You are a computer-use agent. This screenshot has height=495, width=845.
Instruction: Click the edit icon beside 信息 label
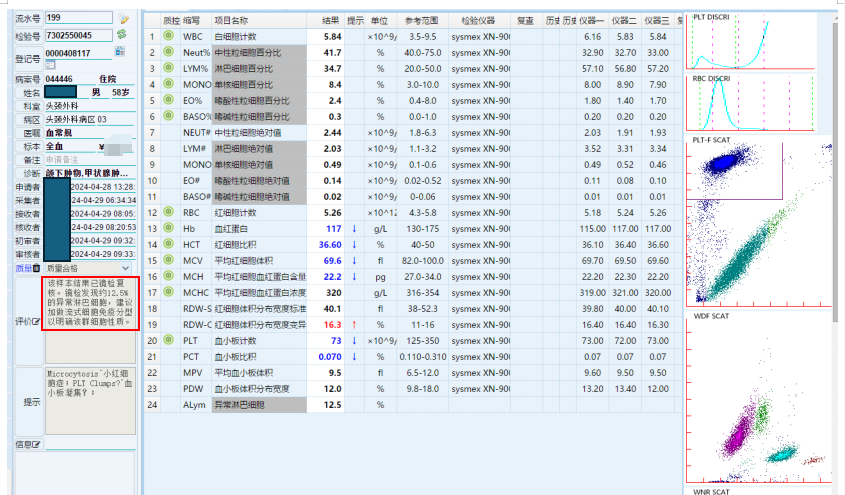pos(36,444)
